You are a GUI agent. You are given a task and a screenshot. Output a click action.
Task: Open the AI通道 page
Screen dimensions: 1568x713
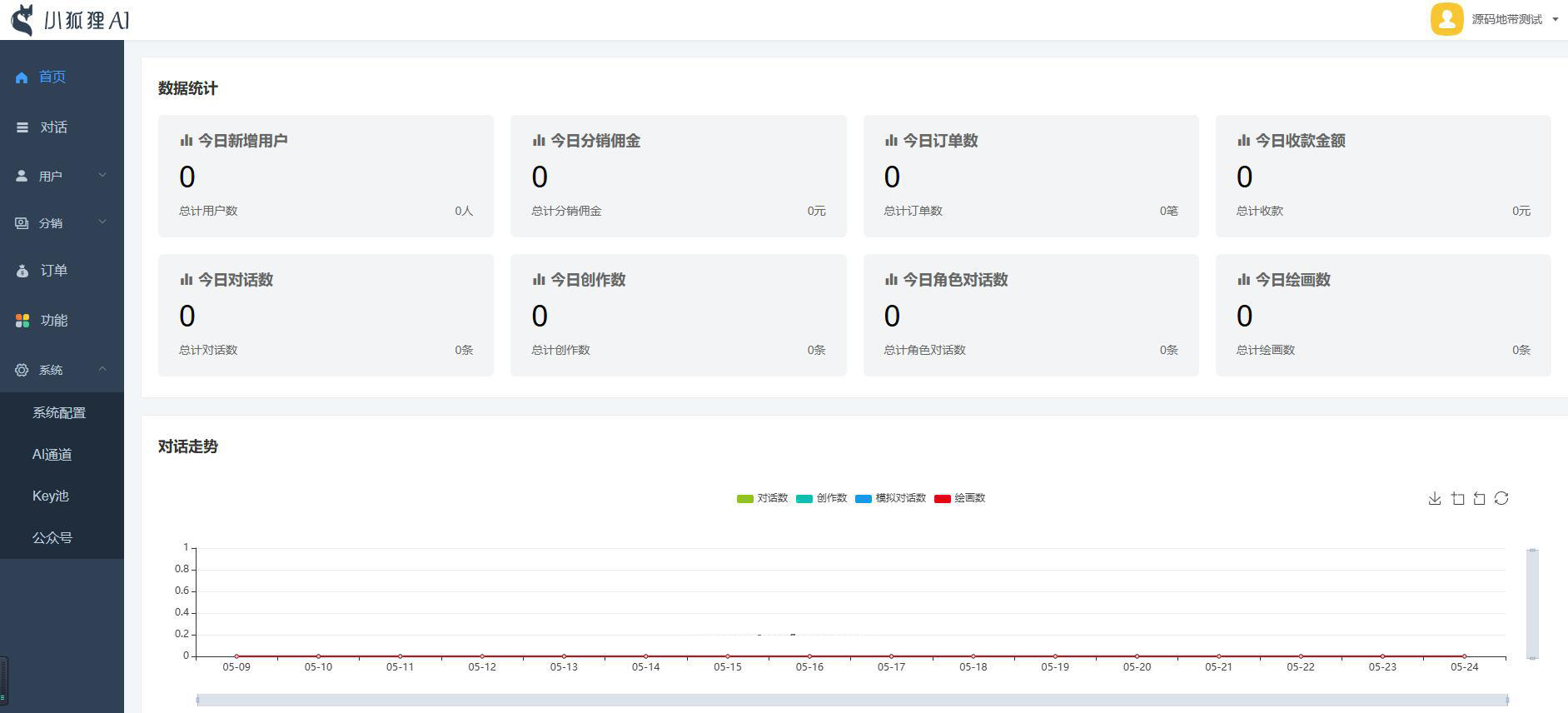coord(52,455)
